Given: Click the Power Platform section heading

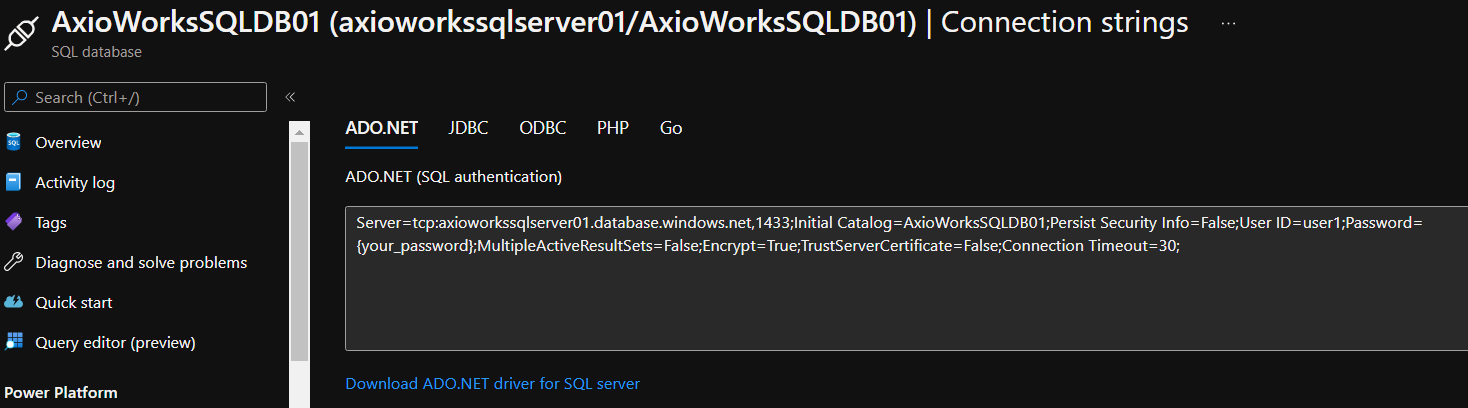Looking at the screenshot, I should point(61,392).
